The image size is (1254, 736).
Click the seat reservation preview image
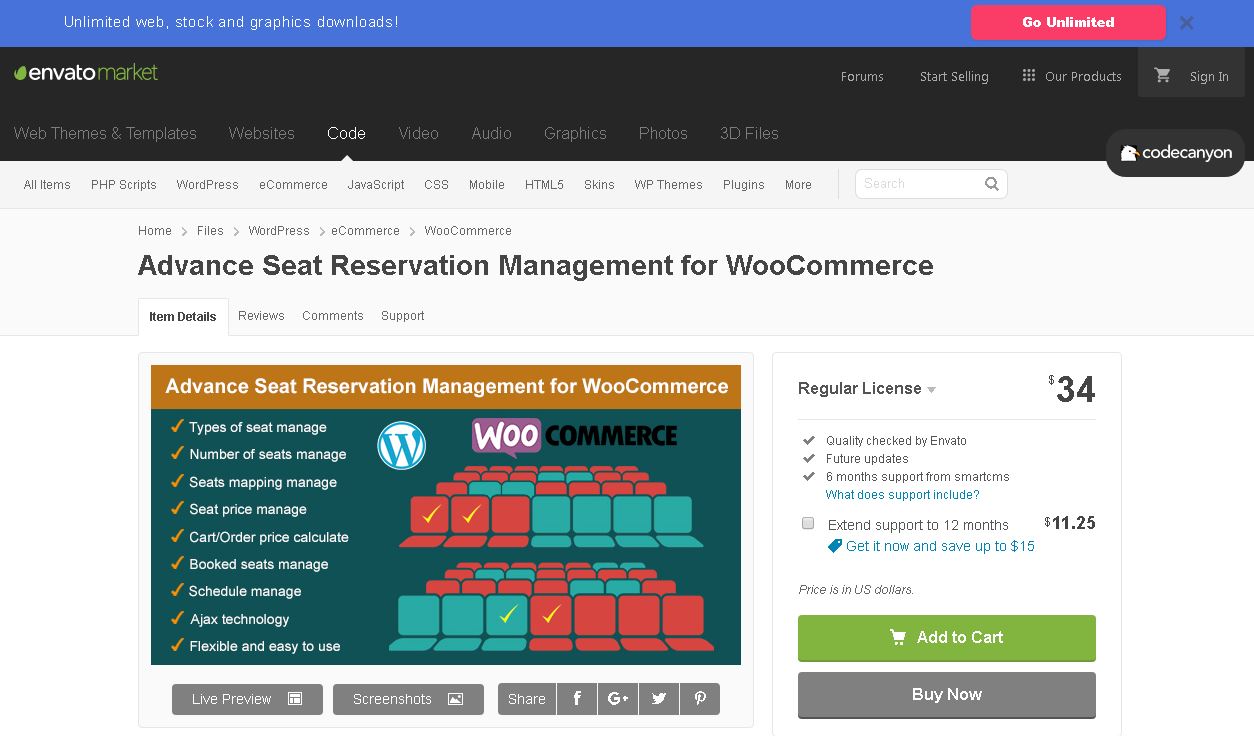pyautogui.click(x=446, y=514)
